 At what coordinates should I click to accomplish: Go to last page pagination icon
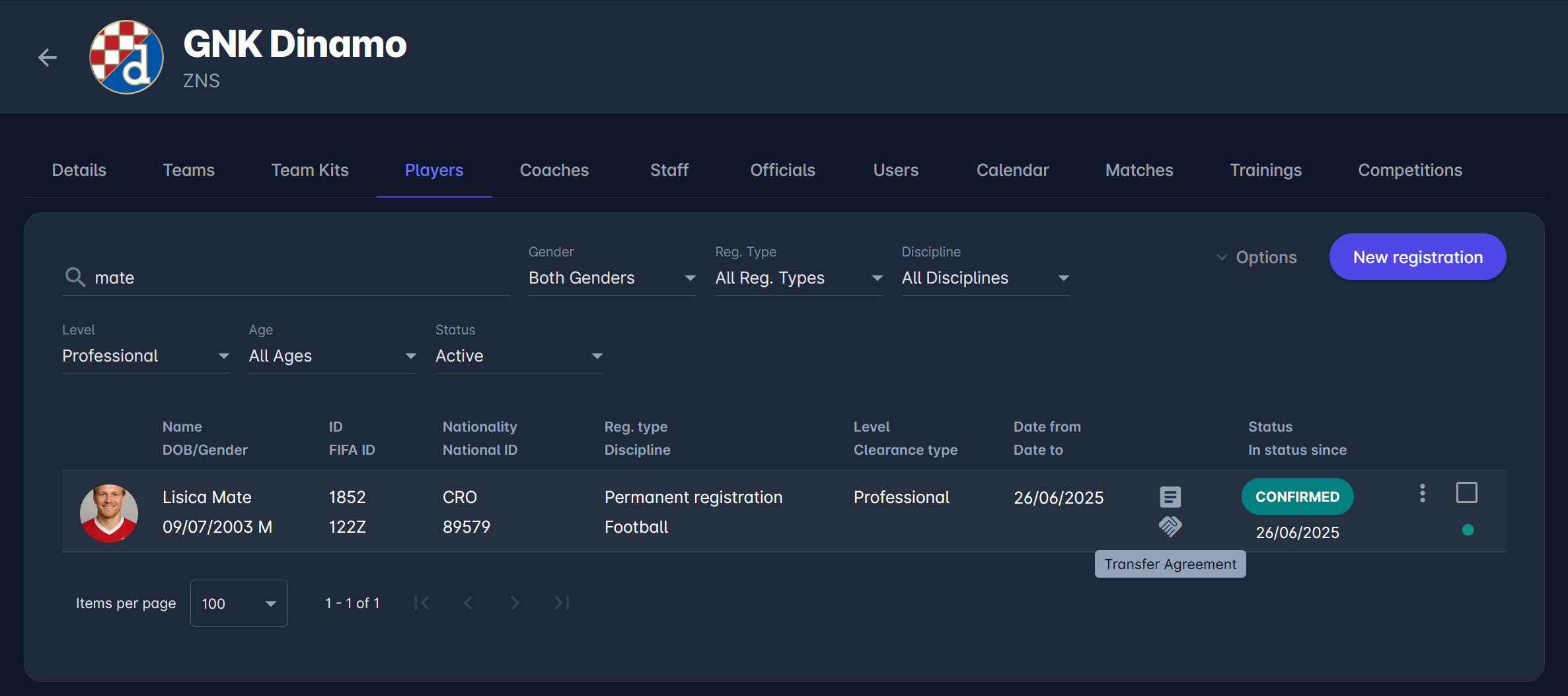(x=562, y=603)
